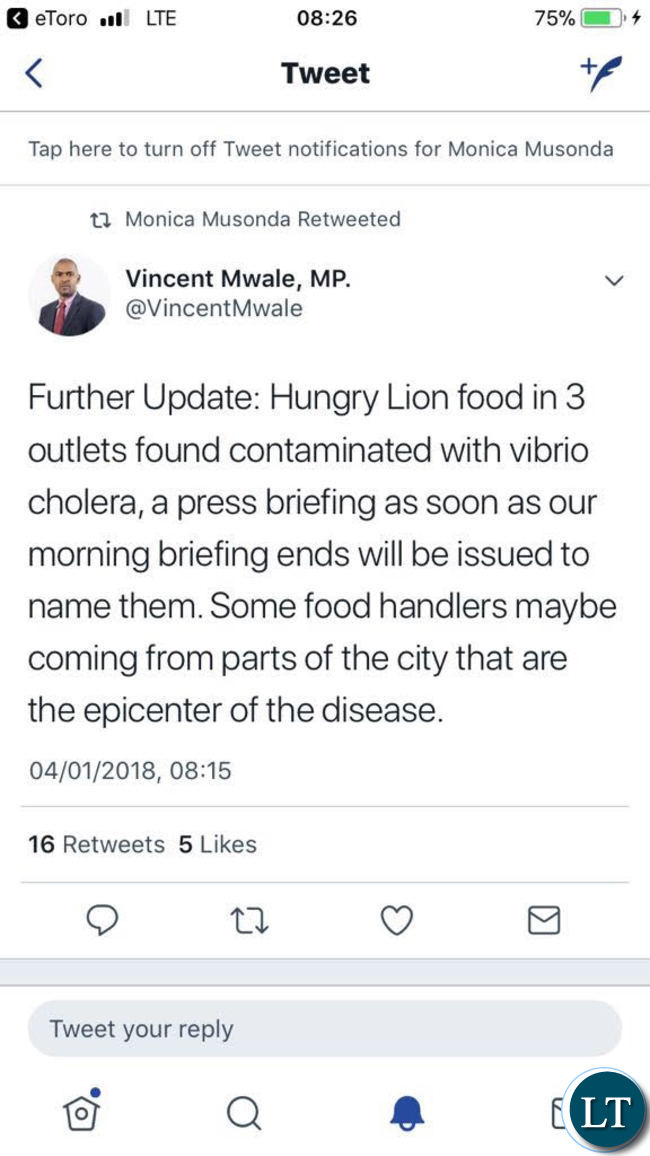The width and height of the screenshot is (650, 1156).
Task: Retweet using the retweet arrows icon
Action: click(x=250, y=921)
